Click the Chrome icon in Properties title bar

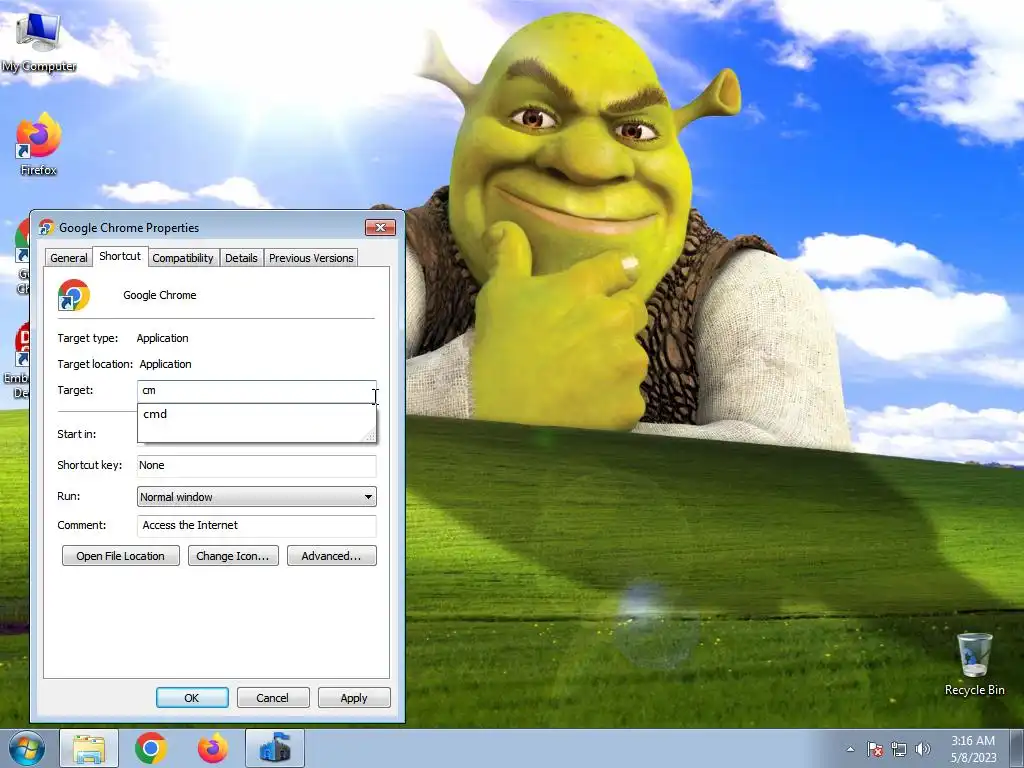click(46, 227)
